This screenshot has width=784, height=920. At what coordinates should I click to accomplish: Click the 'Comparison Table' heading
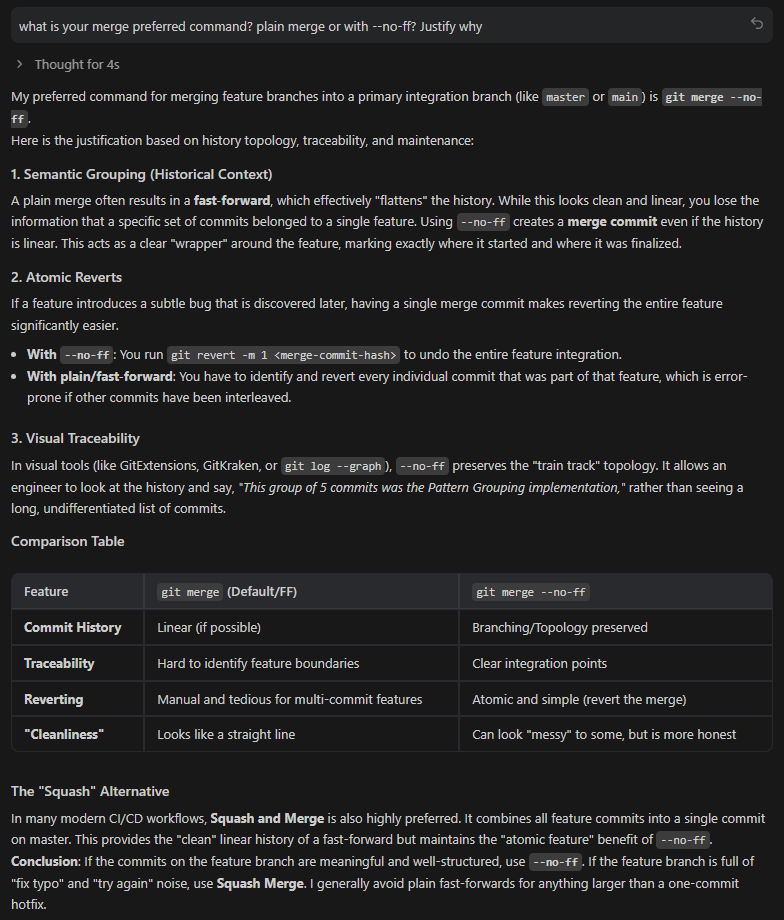coord(67,541)
